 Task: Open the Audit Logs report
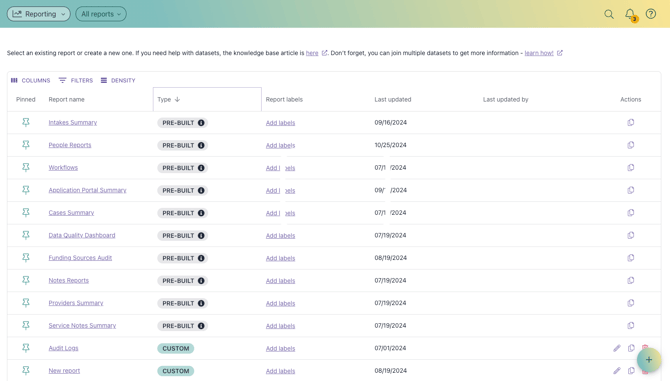pos(63,348)
